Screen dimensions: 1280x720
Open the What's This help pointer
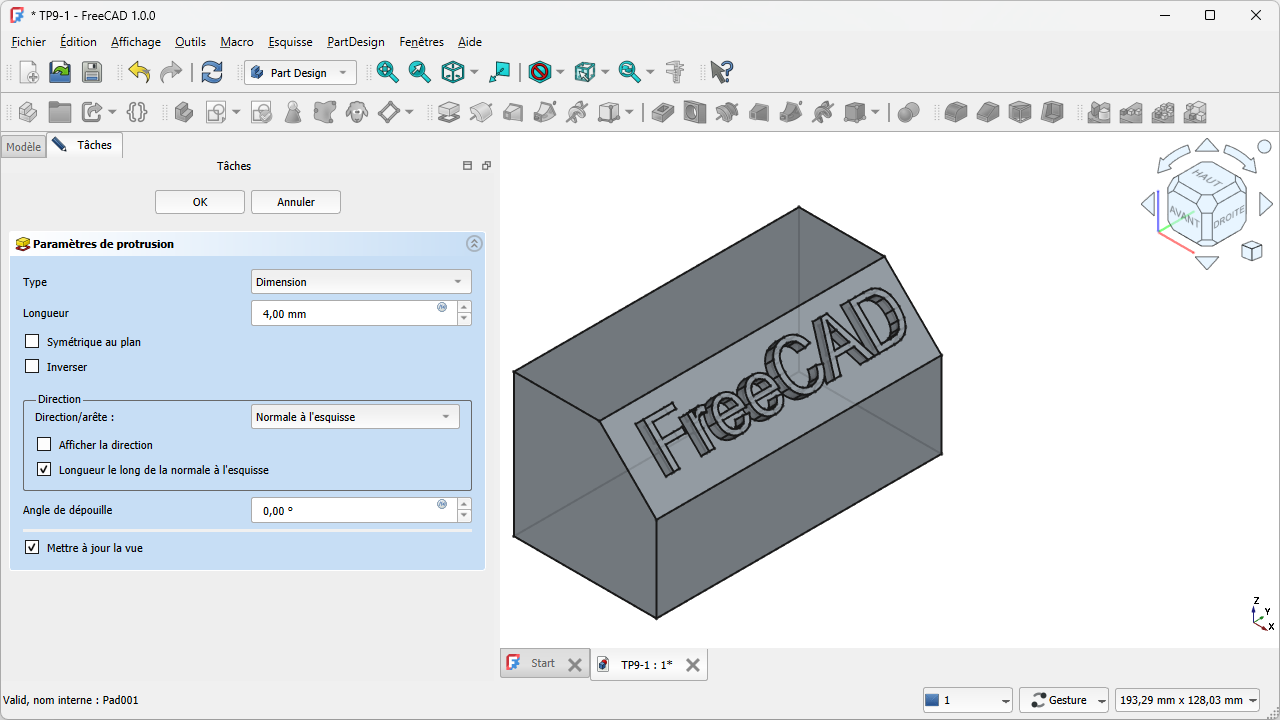721,72
